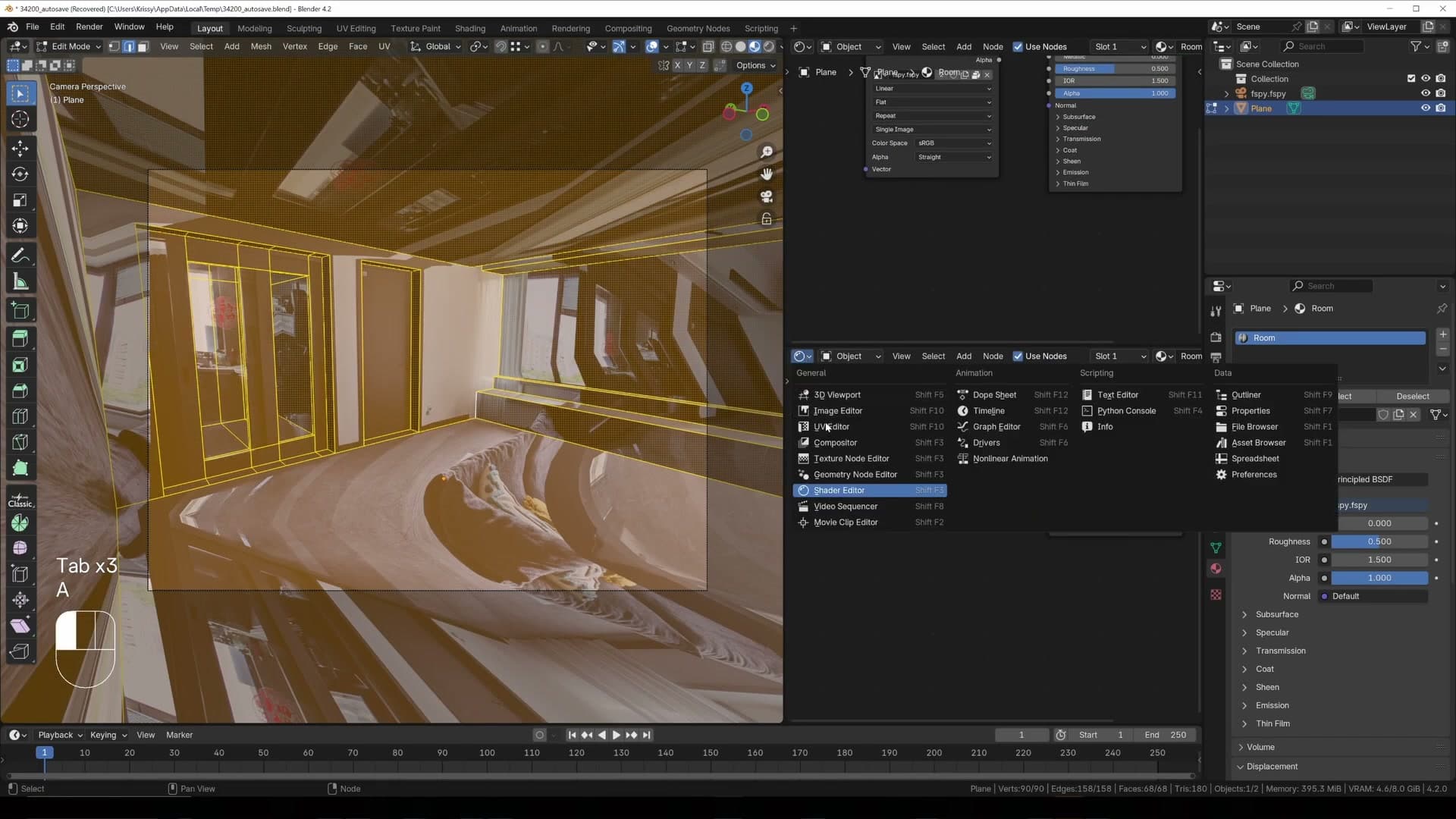The width and height of the screenshot is (1456, 819).
Task: Open the Slot 1 dropdown in lower editor
Action: point(1119,356)
